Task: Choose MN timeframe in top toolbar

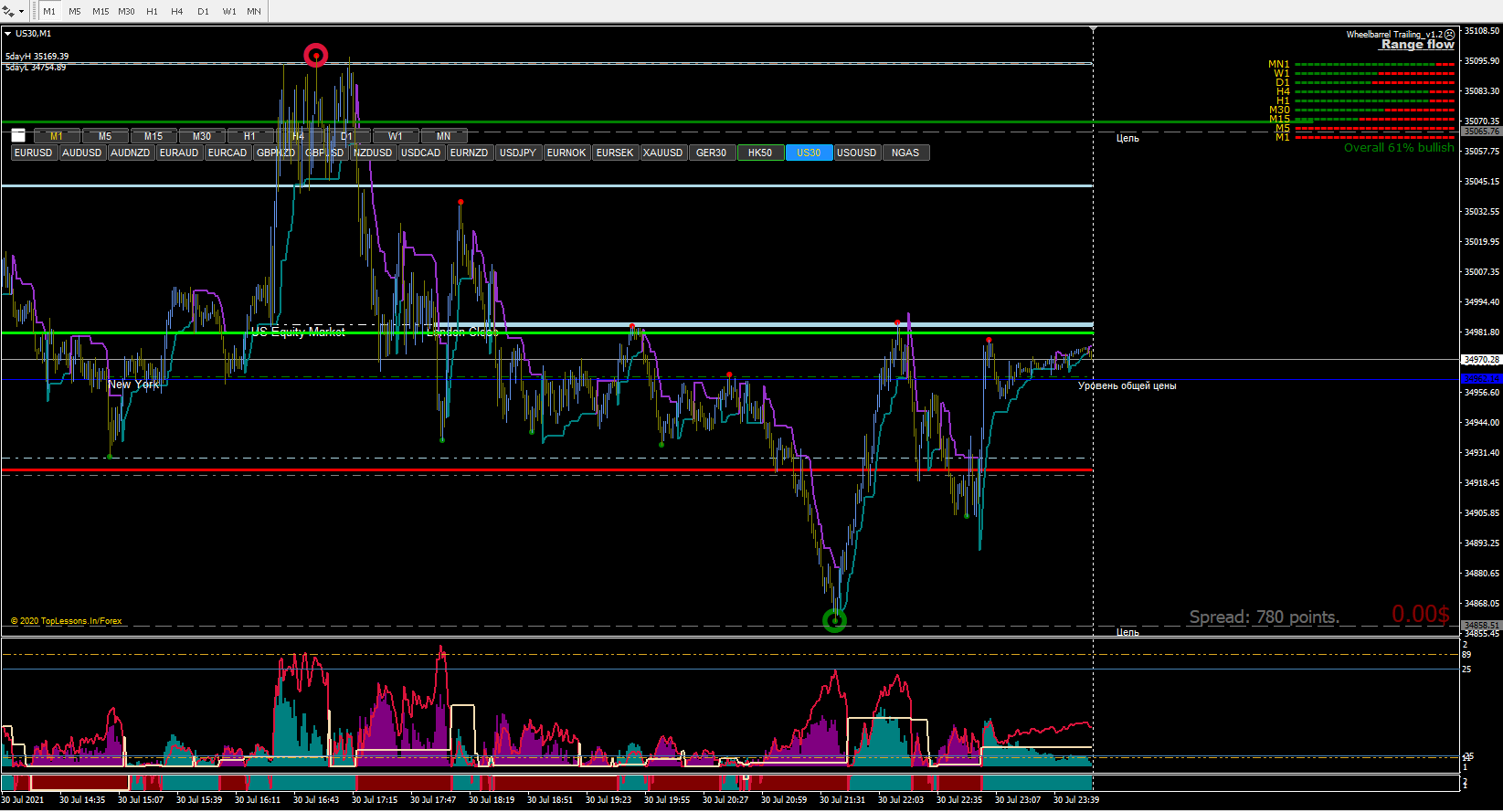Action: (254, 11)
